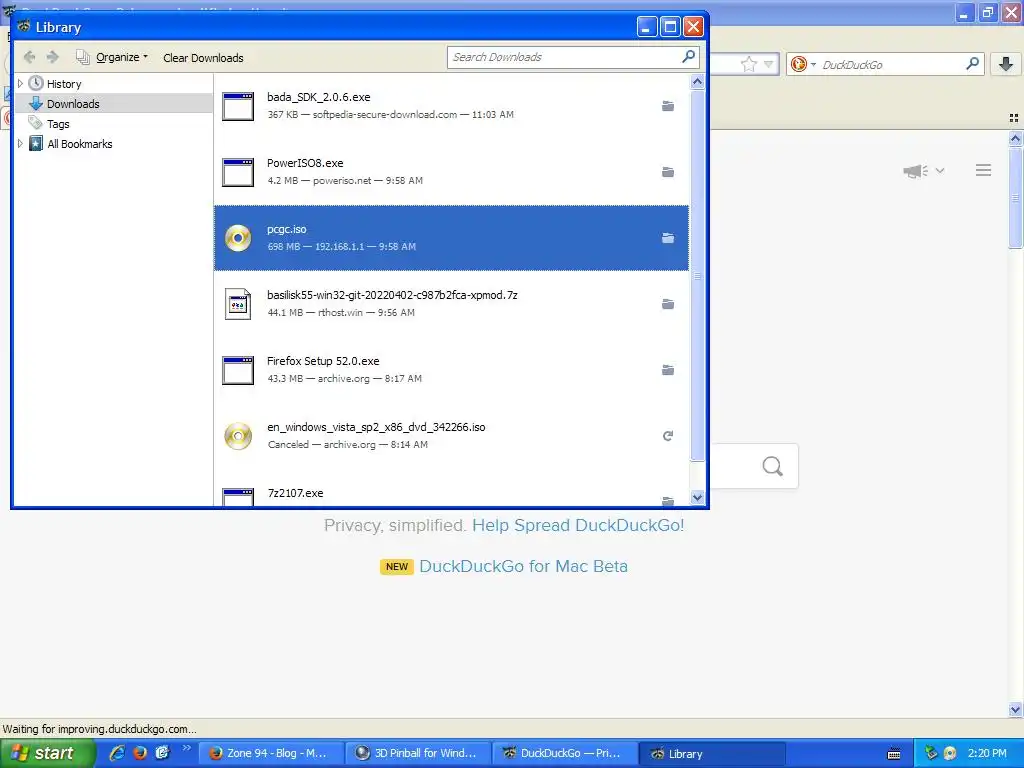Open the bookmark star dropdown arrow
The width and height of the screenshot is (1024, 768).
pyautogui.click(x=769, y=64)
